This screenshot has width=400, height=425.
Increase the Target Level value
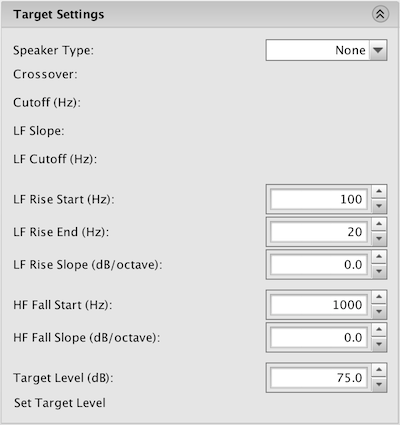(379, 370)
